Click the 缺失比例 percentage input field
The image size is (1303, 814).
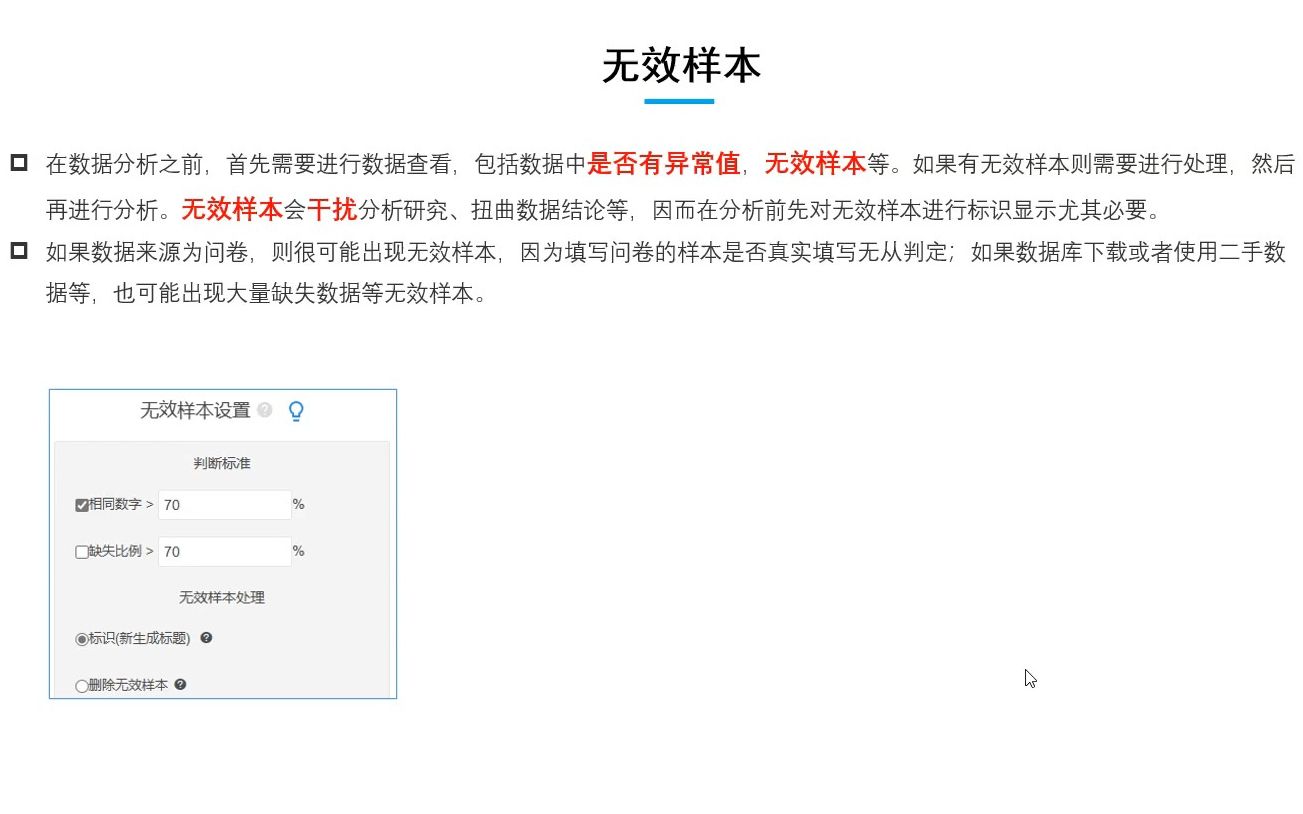click(x=224, y=551)
